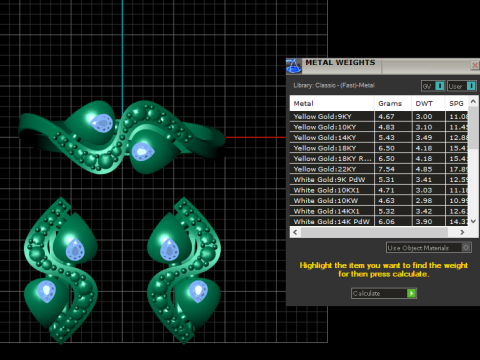Click the horizontal scroll left arrow
The image size is (480, 360).
pyautogui.click(x=295, y=232)
